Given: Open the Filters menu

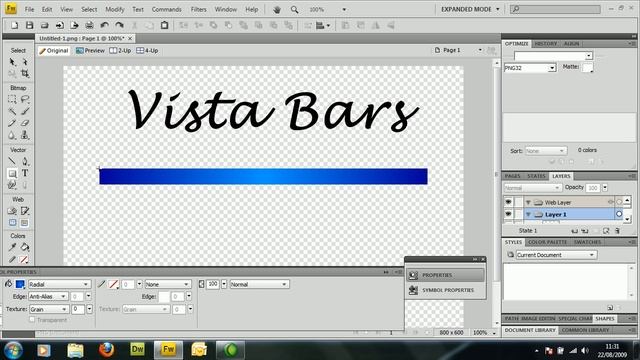Looking at the screenshot, I should pyautogui.click(x=198, y=9).
